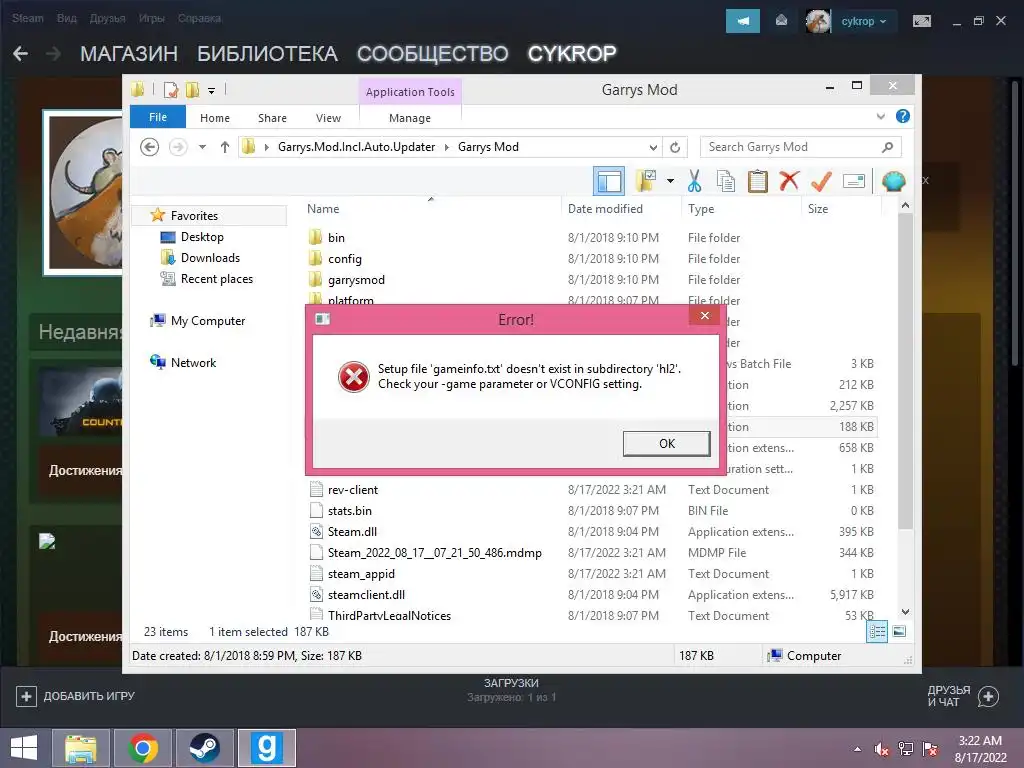This screenshot has height=768, width=1024.
Task: Click the Search Garrys Mod field
Action: tap(801, 147)
